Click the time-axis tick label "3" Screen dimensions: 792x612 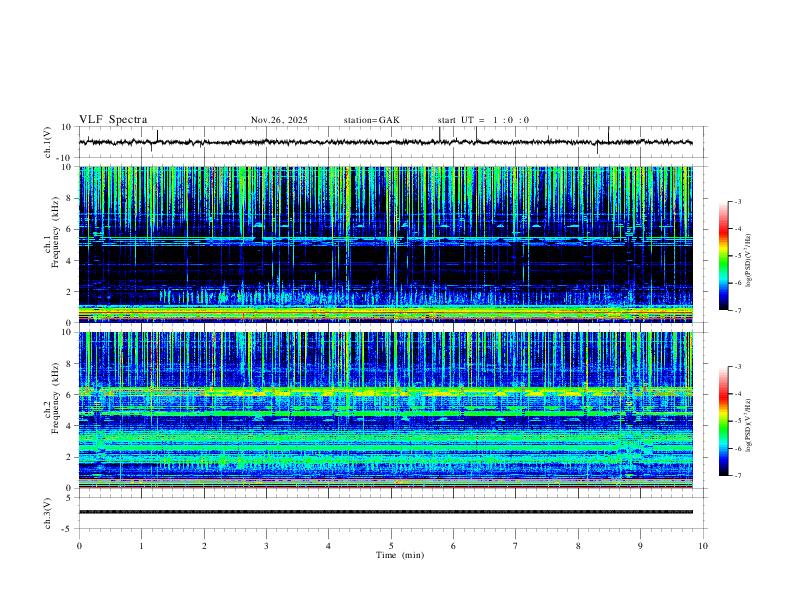coord(266,546)
